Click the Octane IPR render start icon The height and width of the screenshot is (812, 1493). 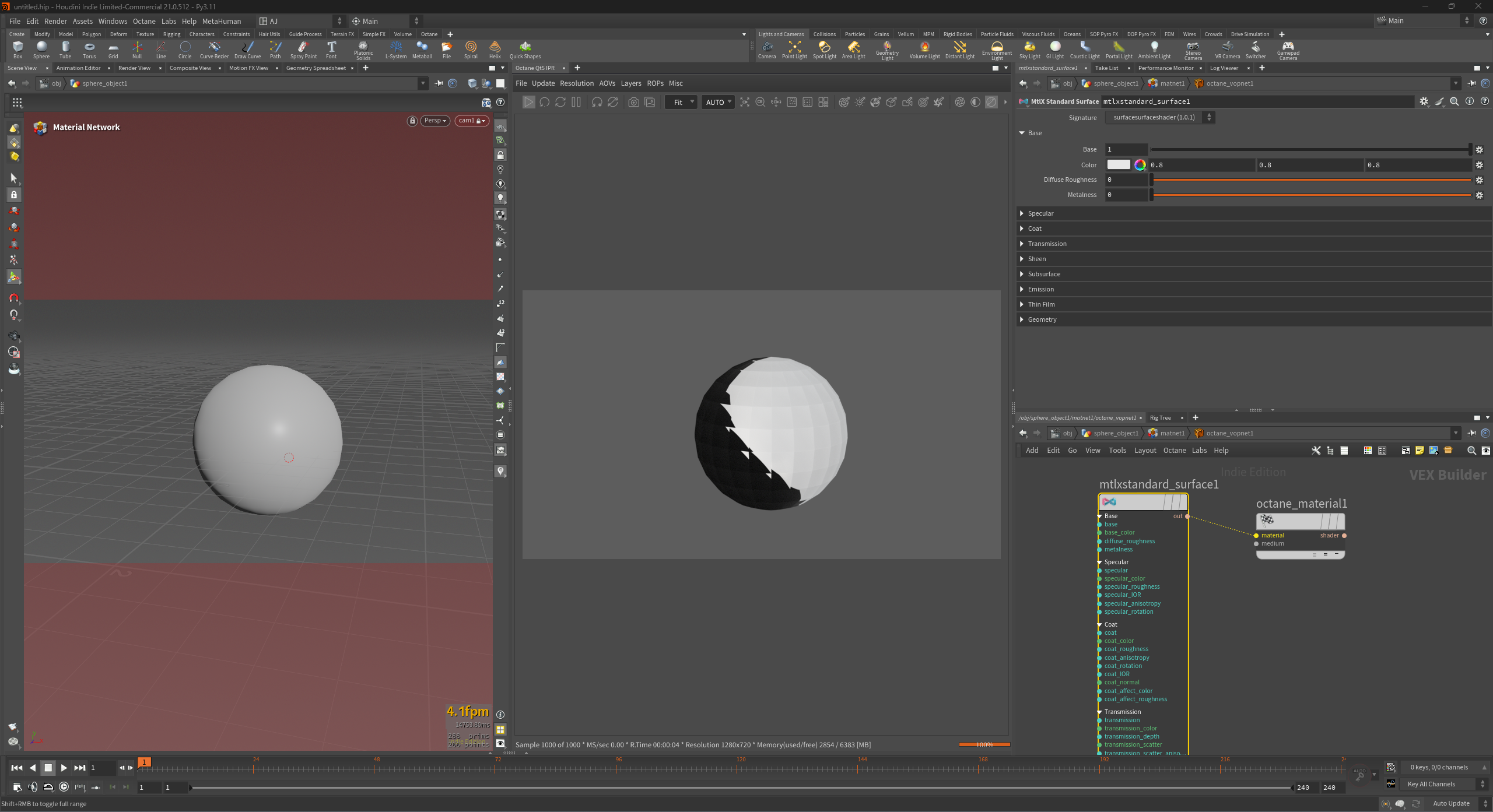pyautogui.click(x=528, y=102)
